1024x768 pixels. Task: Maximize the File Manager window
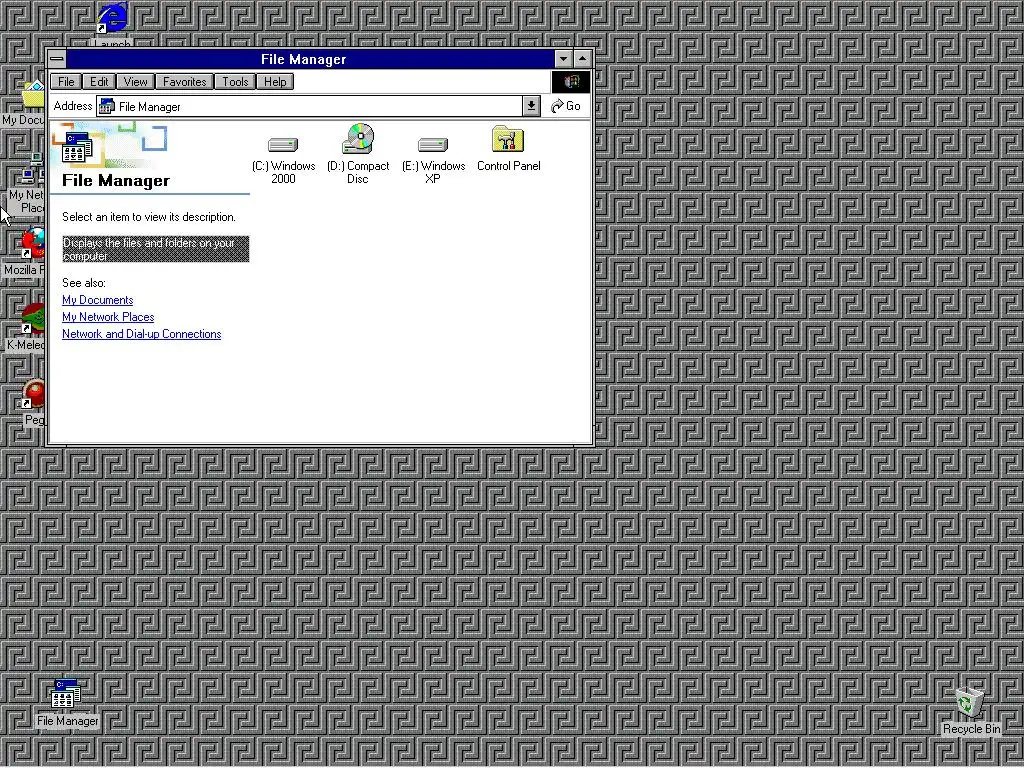(583, 59)
